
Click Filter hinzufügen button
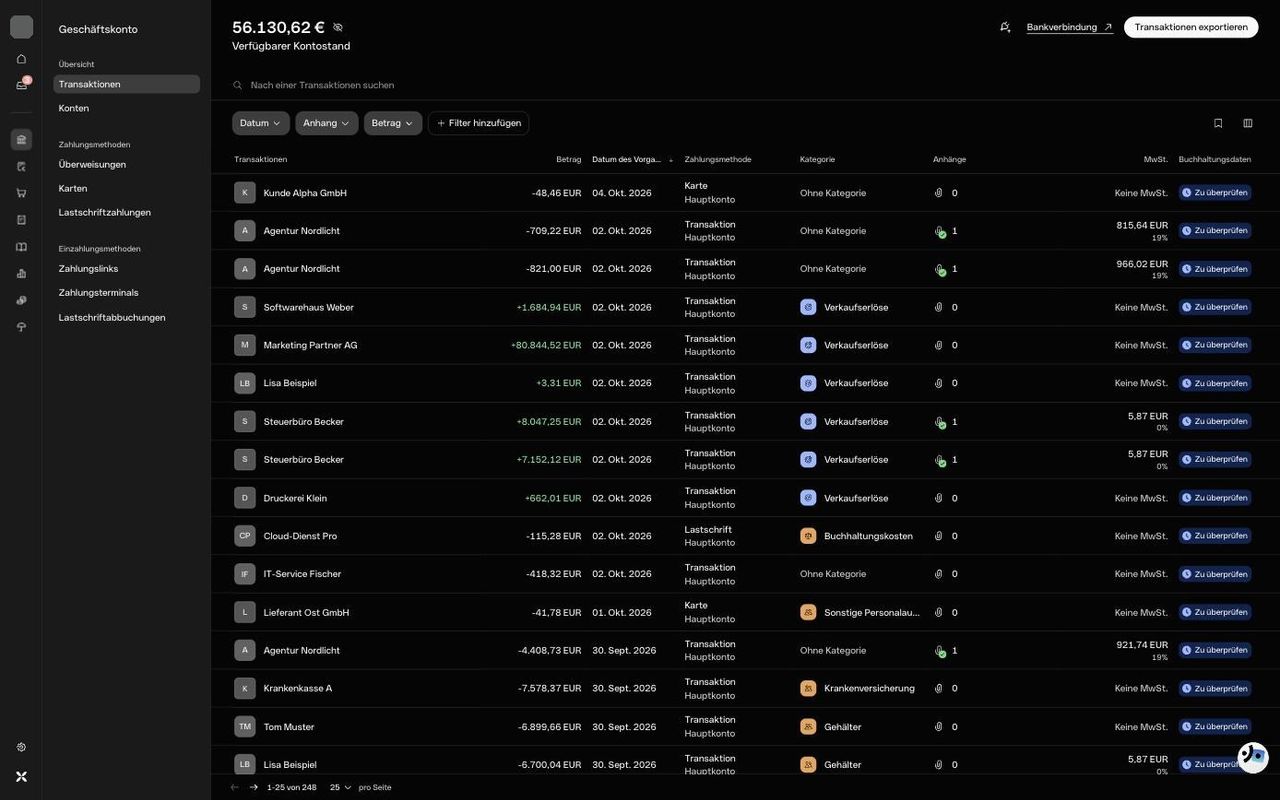[x=479, y=123]
